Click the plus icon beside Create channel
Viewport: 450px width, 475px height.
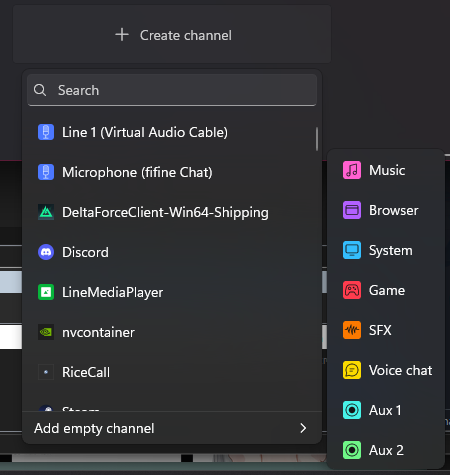[122, 35]
